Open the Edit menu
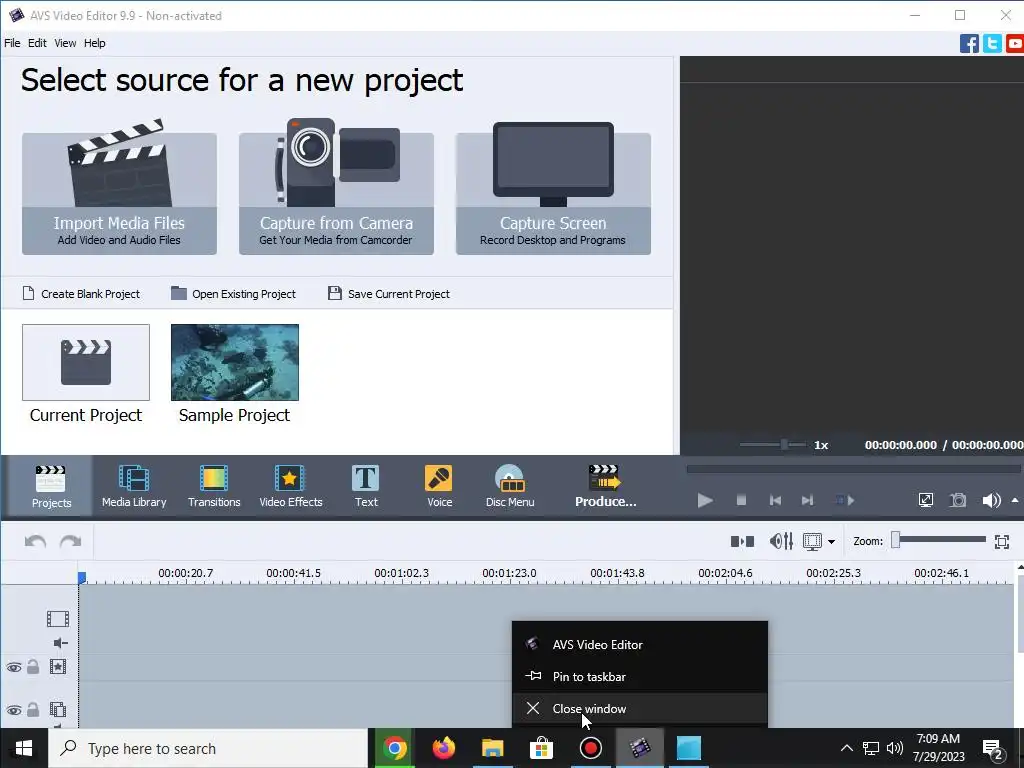This screenshot has width=1024, height=768. point(37,43)
